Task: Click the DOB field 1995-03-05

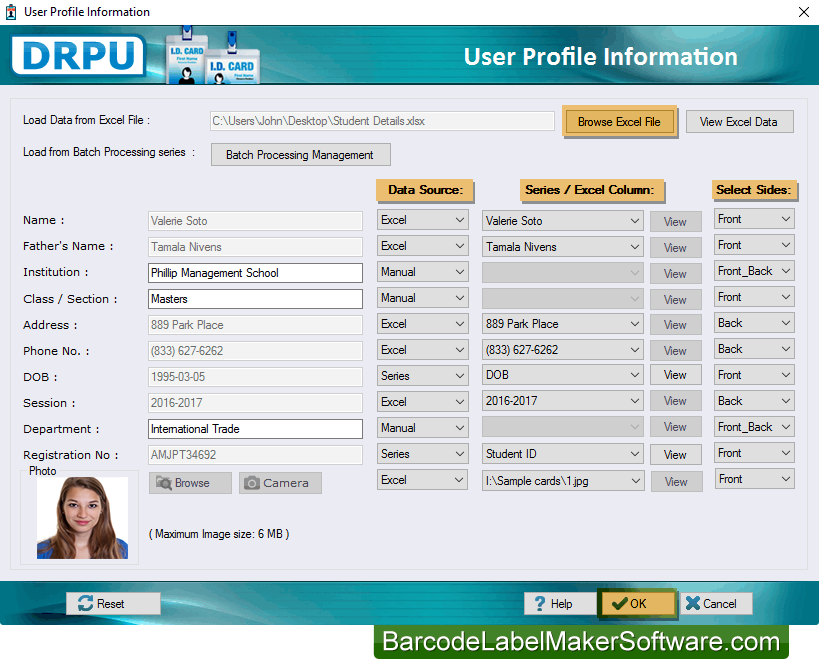Action: pyautogui.click(x=255, y=377)
